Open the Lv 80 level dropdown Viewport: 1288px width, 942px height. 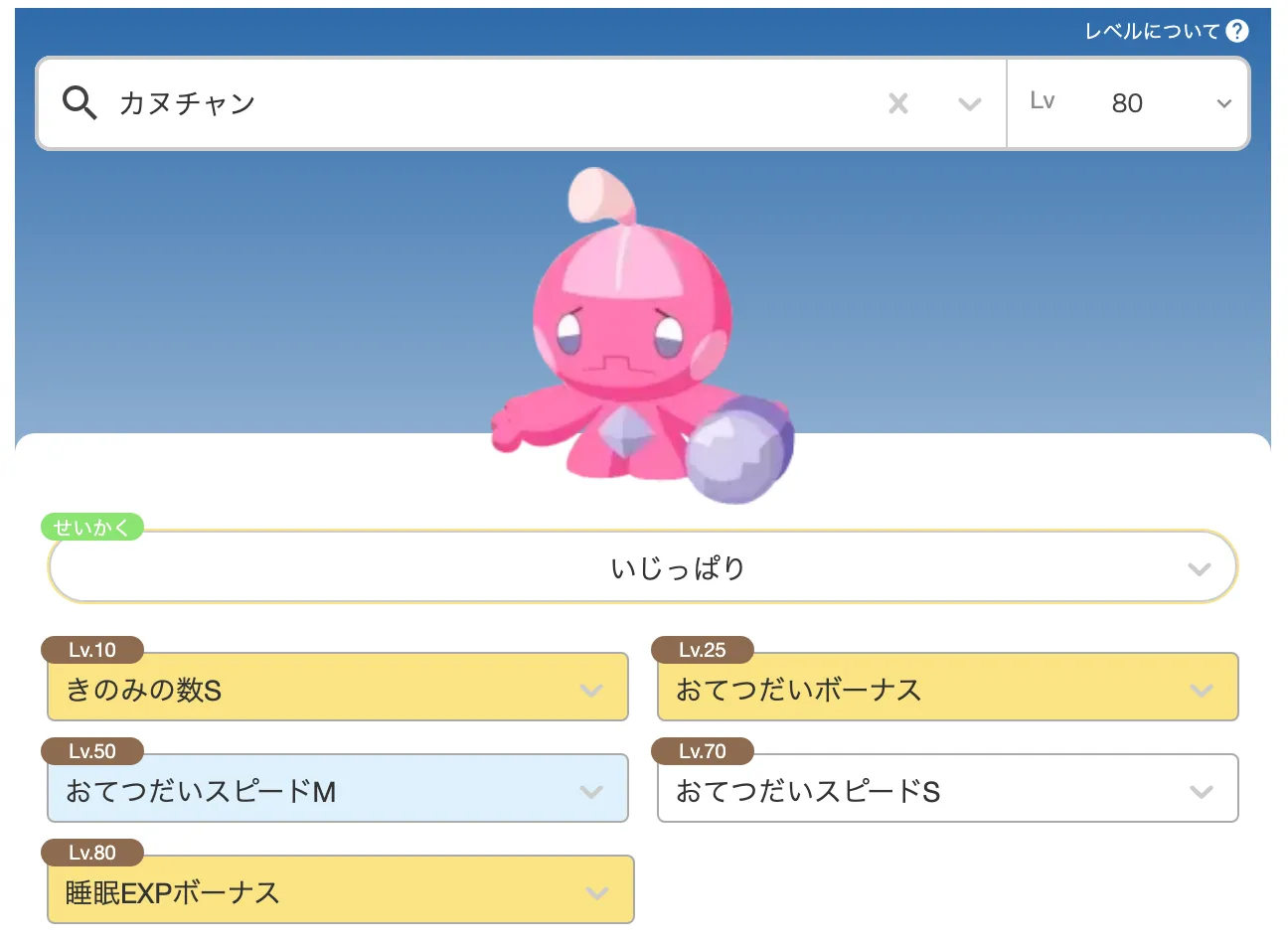[1127, 103]
